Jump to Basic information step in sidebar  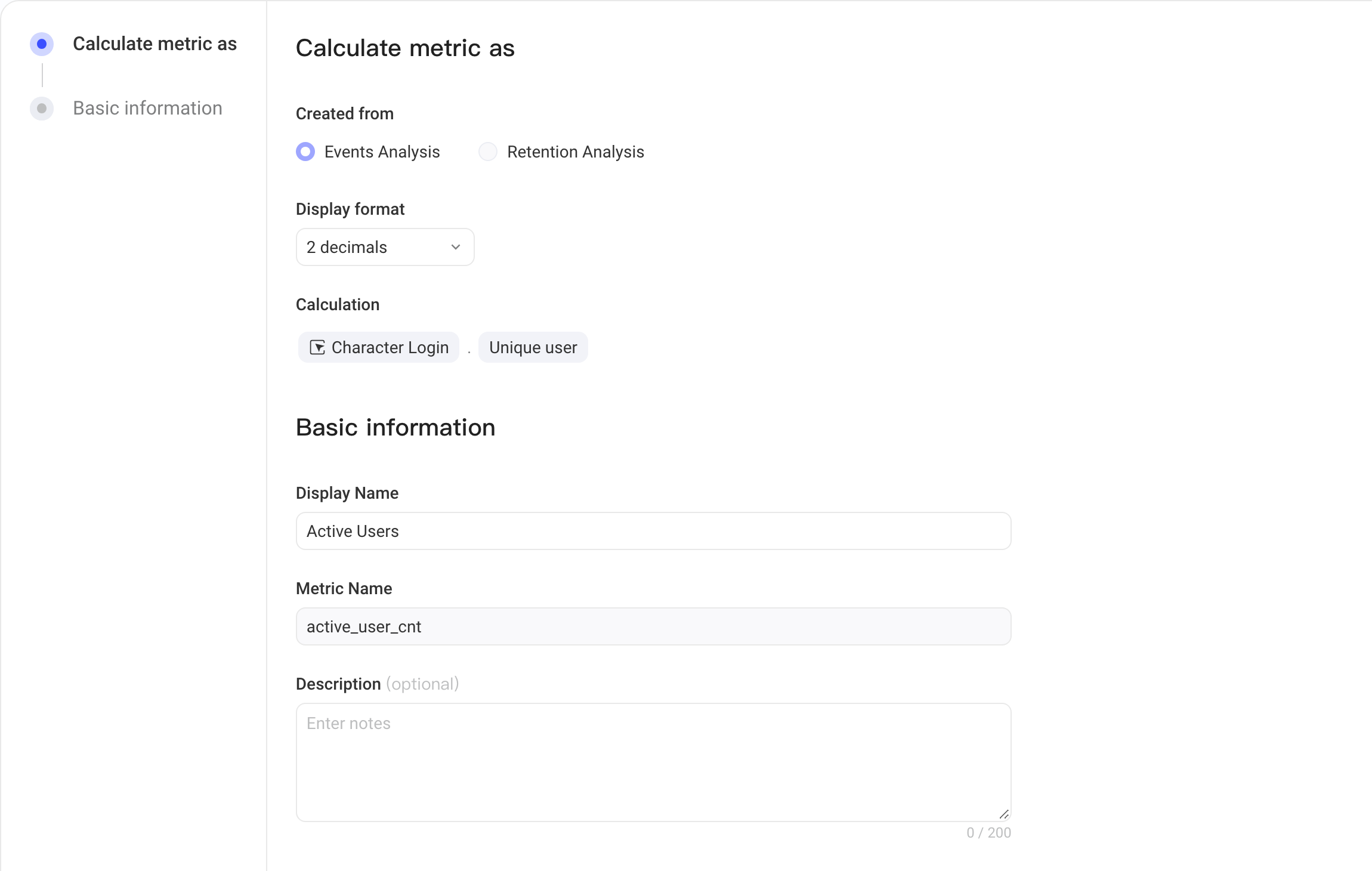(x=147, y=108)
